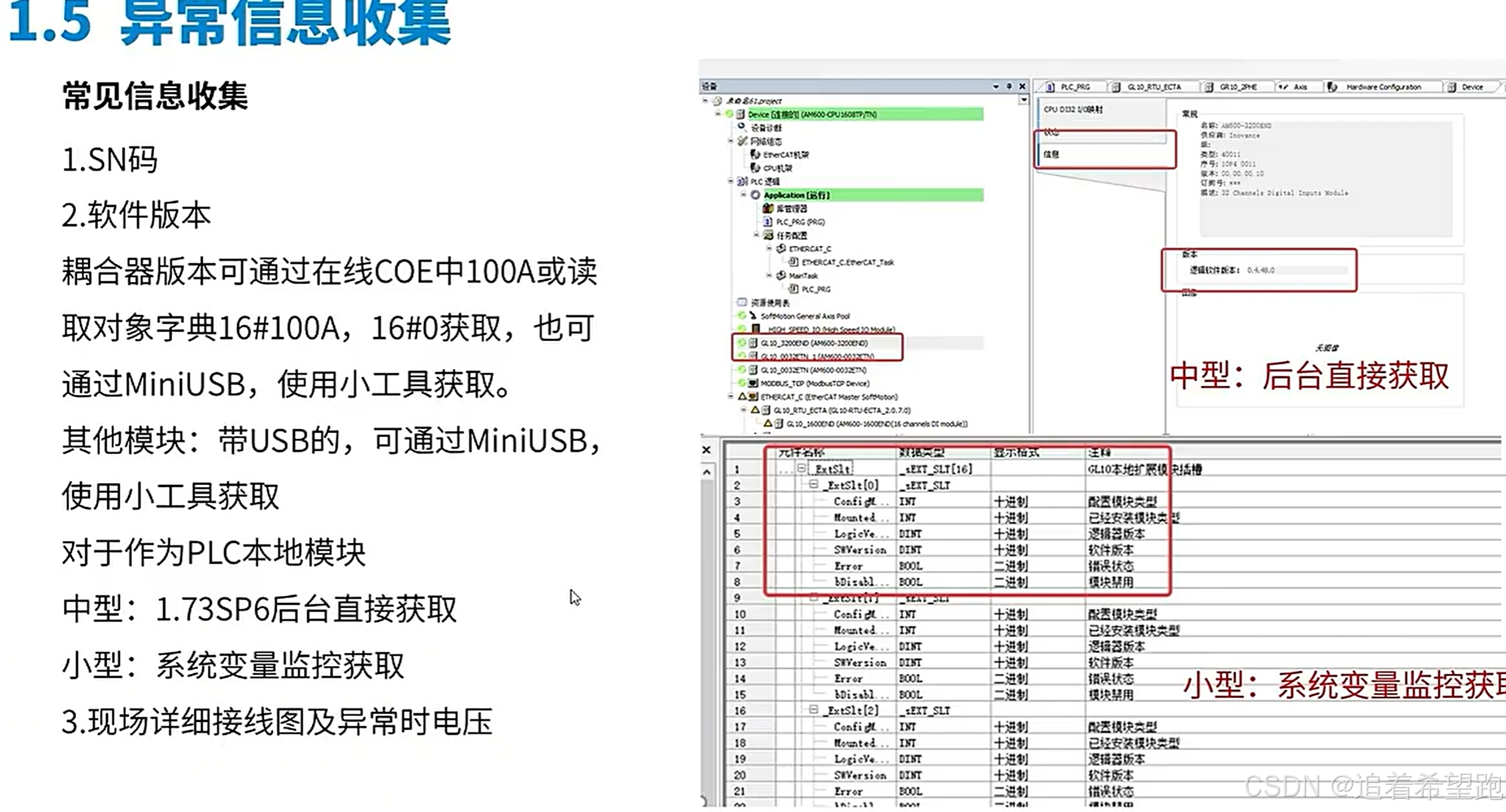Viewport: 1506px width, 812px height.
Task: Select GL10_3200END module in device tree
Action: [814, 343]
